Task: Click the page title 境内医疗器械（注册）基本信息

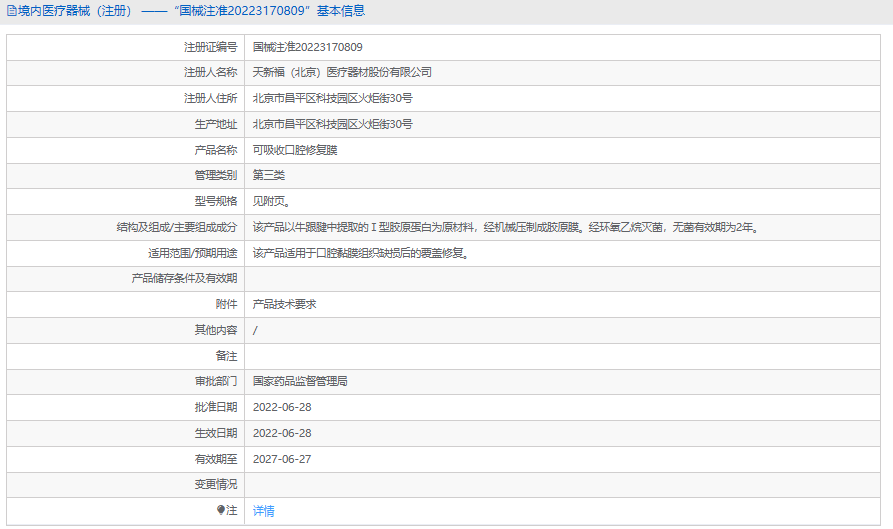Action: point(191,11)
